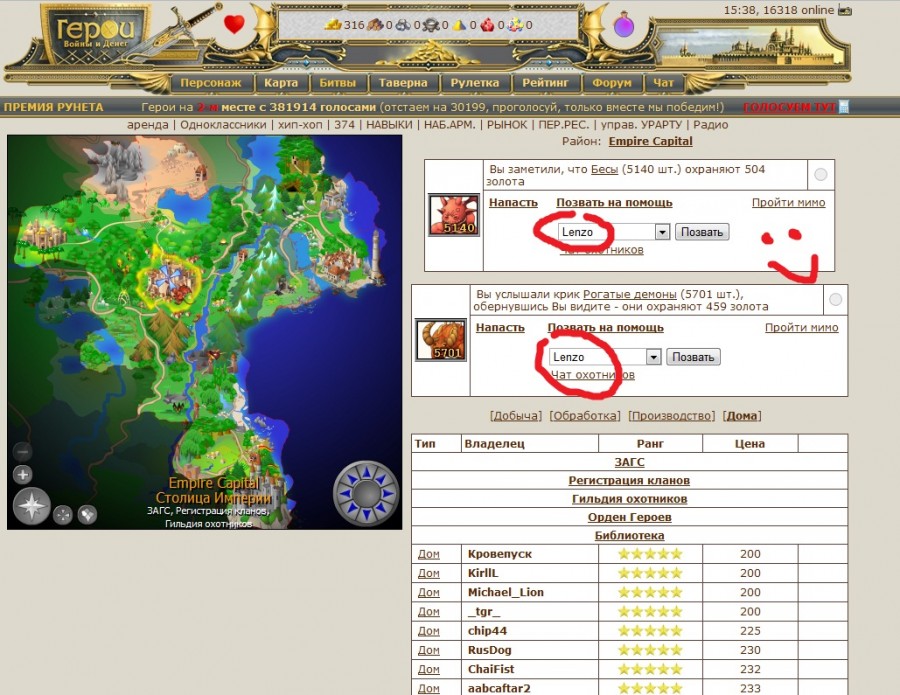Move map left with left wheel arrow

(344, 493)
